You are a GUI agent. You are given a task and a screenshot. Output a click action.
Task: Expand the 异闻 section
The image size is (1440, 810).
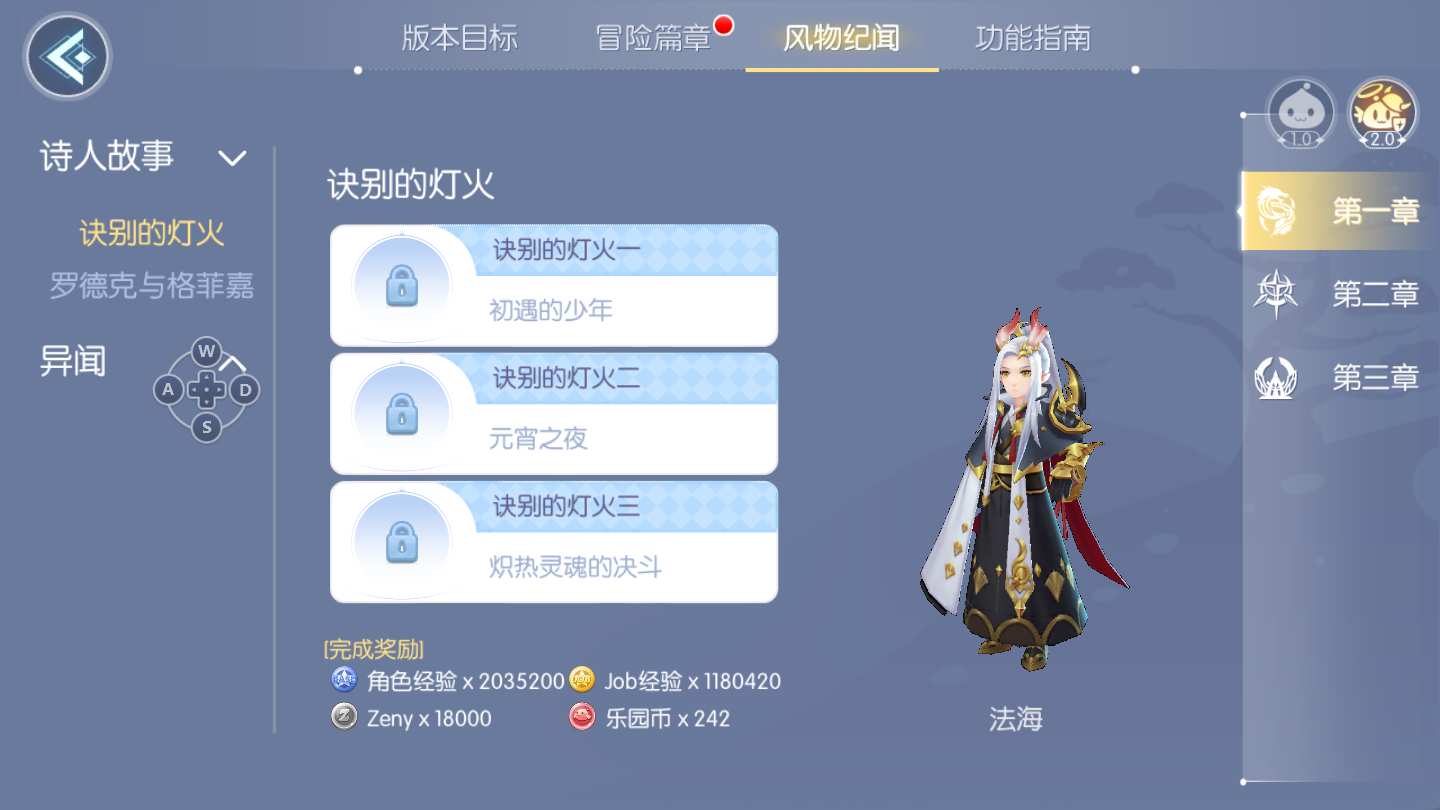pos(72,361)
